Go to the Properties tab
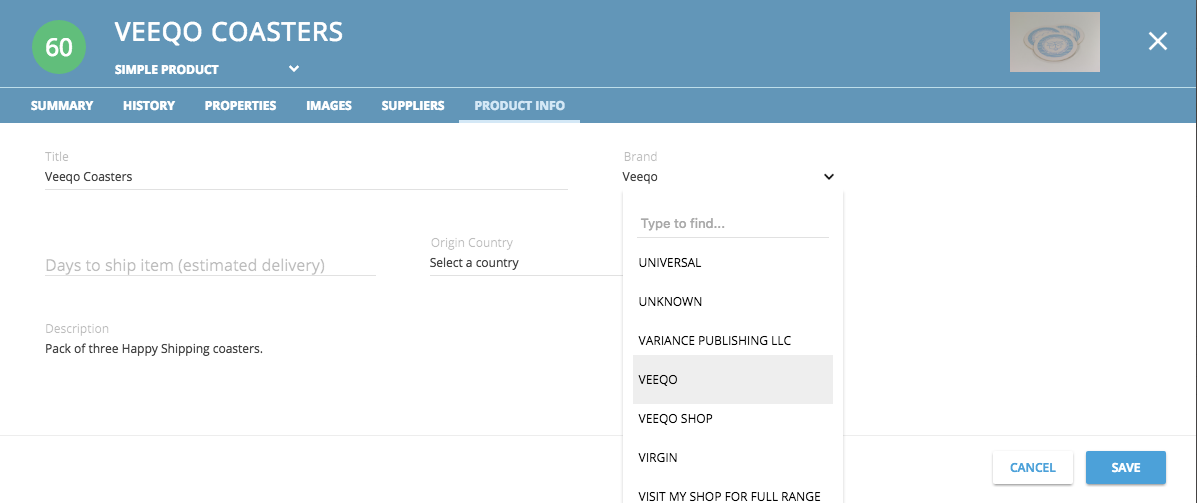The height and width of the screenshot is (503, 1197). pos(240,105)
